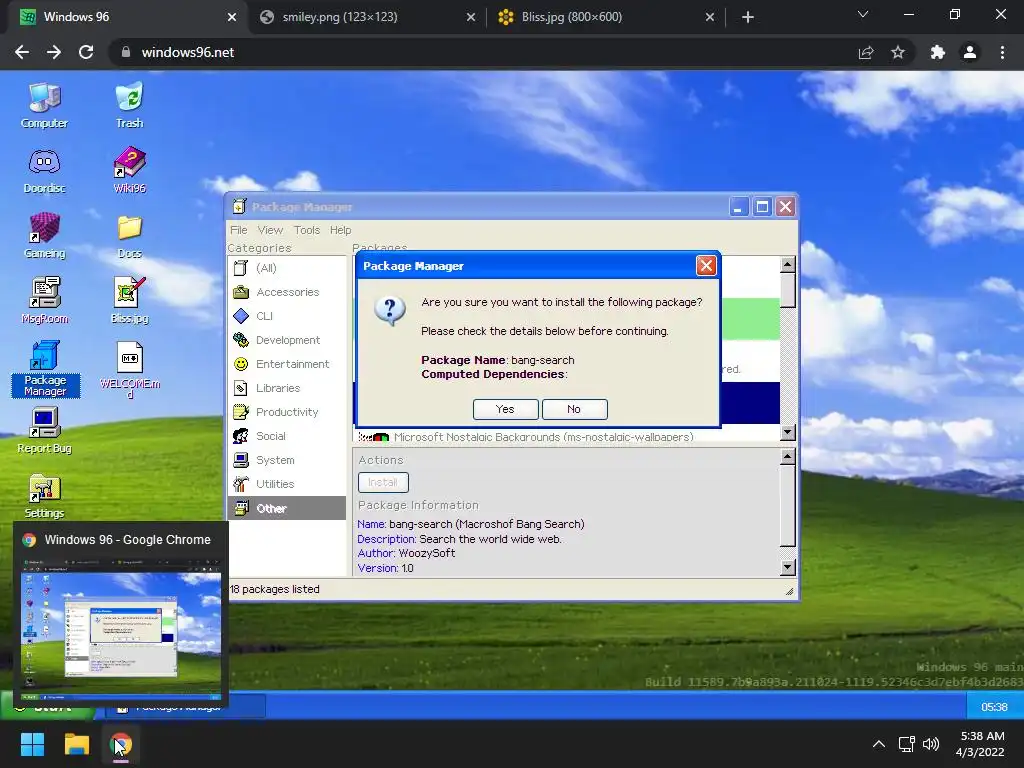The image size is (1024, 768).
Task: Bookmark this page with the star icon
Action: coord(898,53)
